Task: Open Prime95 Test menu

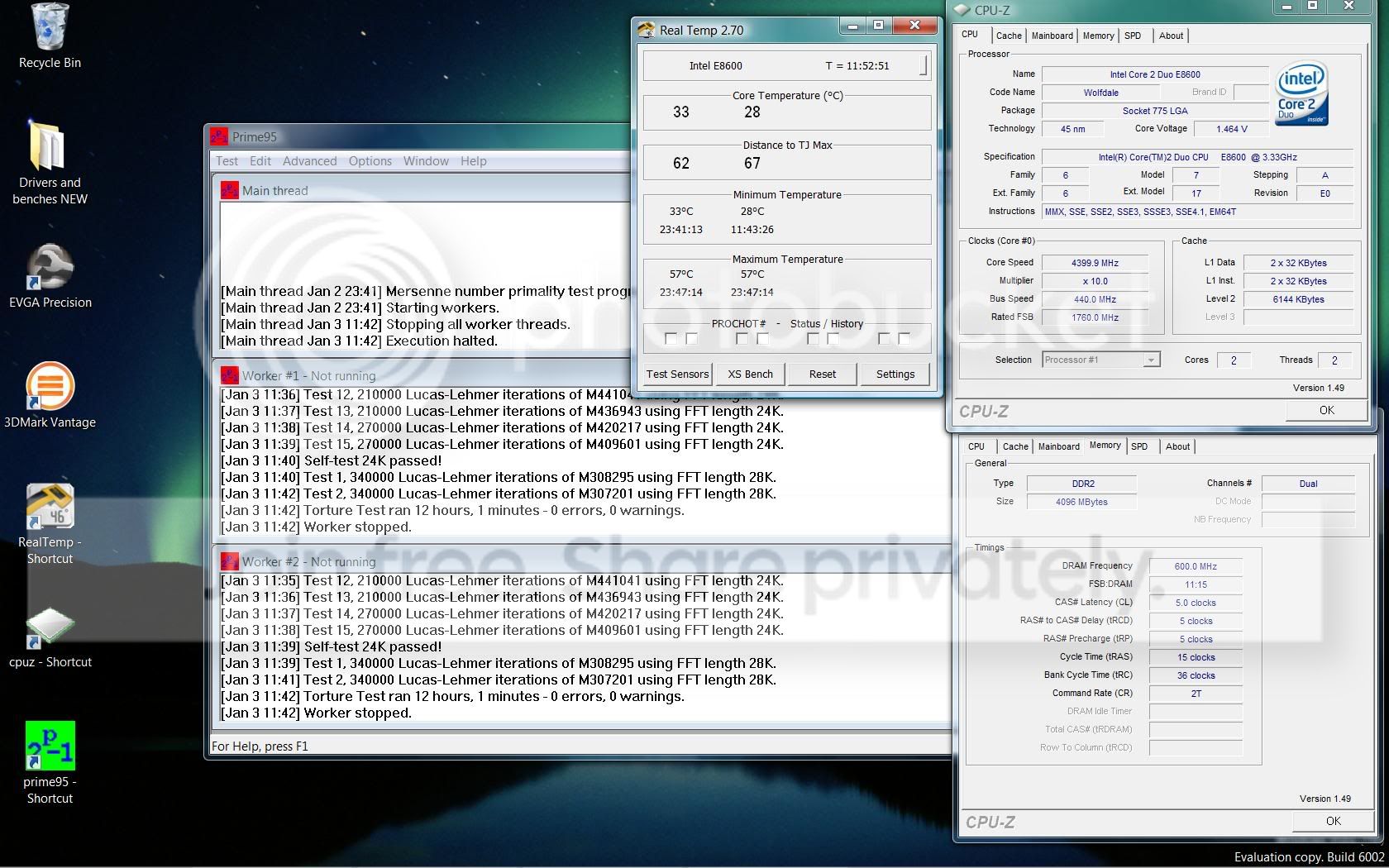Action: [x=227, y=161]
